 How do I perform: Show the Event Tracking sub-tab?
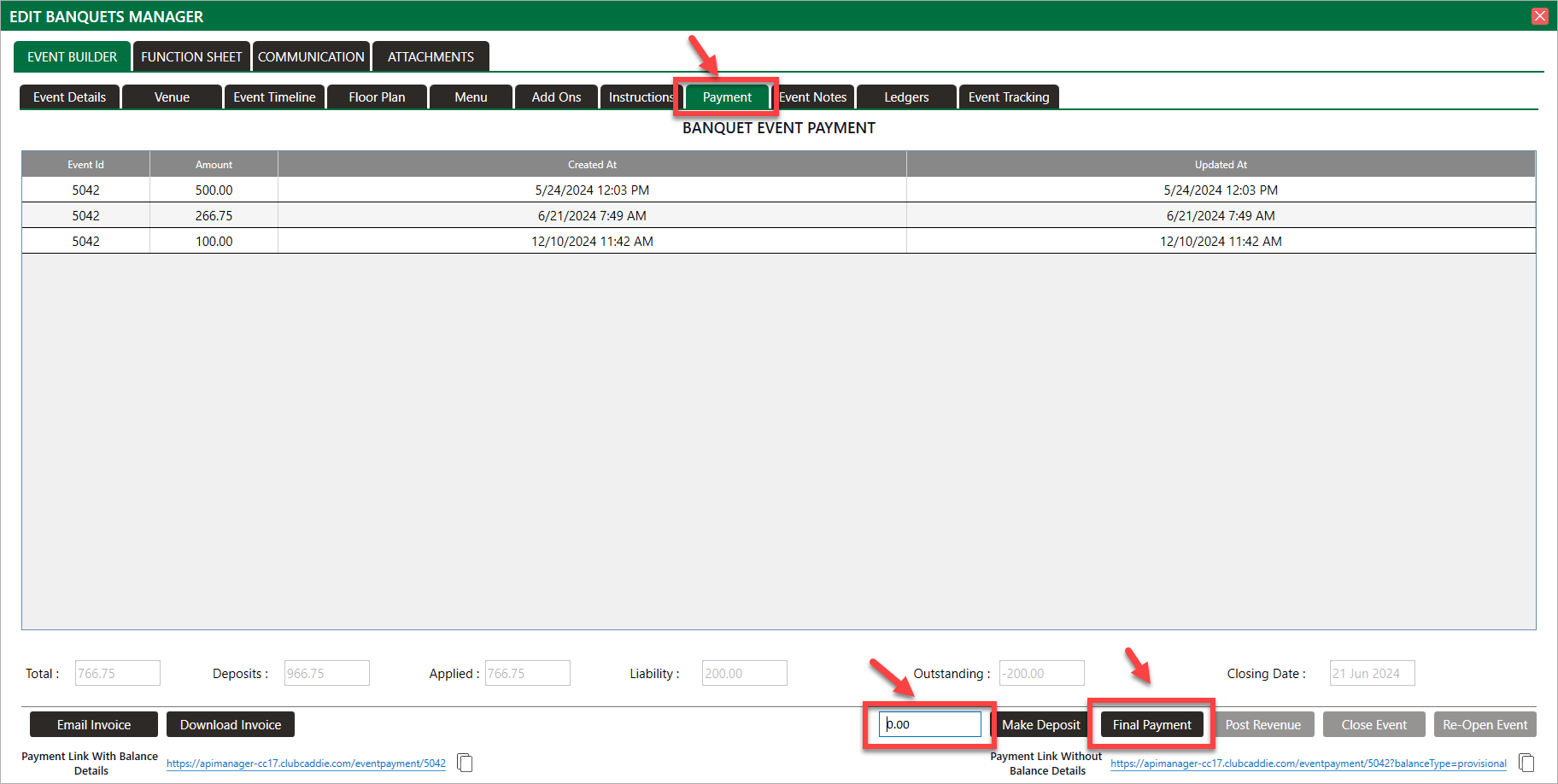pos(1009,97)
